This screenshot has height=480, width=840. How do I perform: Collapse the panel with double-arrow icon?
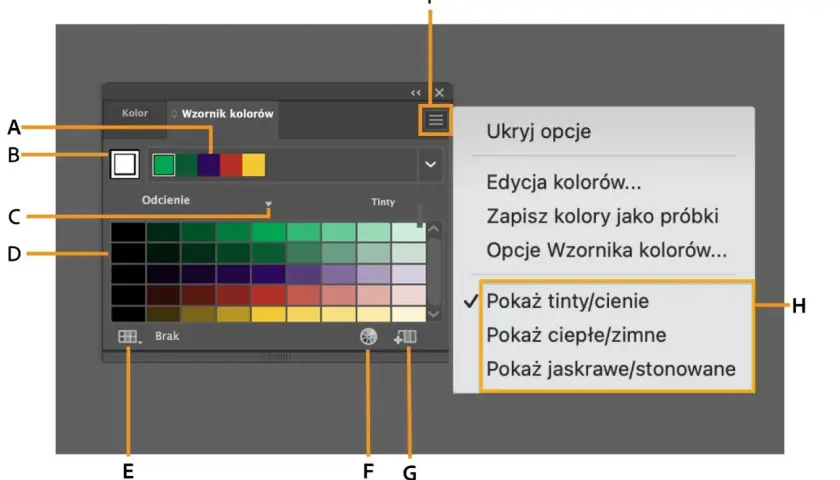click(x=416, y=93)
